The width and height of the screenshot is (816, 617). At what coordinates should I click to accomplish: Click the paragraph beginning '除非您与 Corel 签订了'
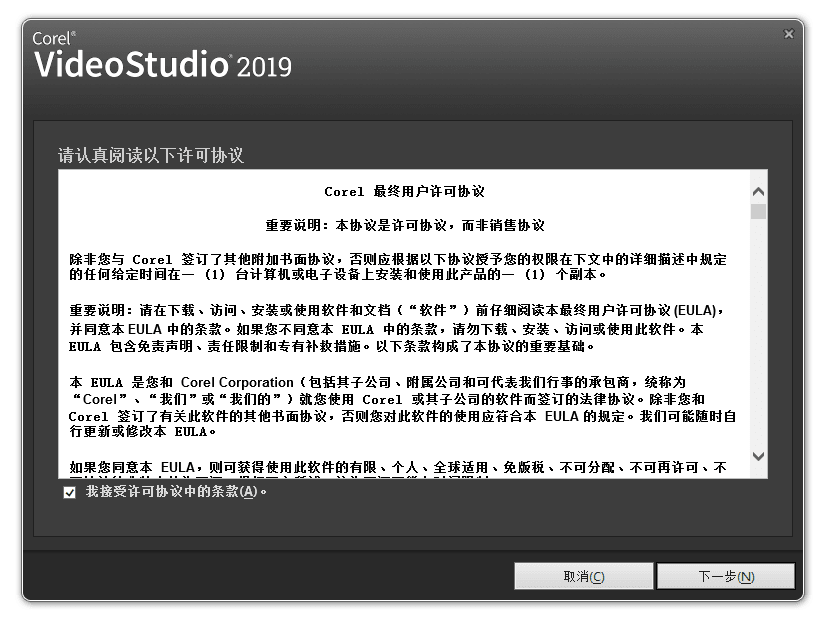(x=398, y=266)
